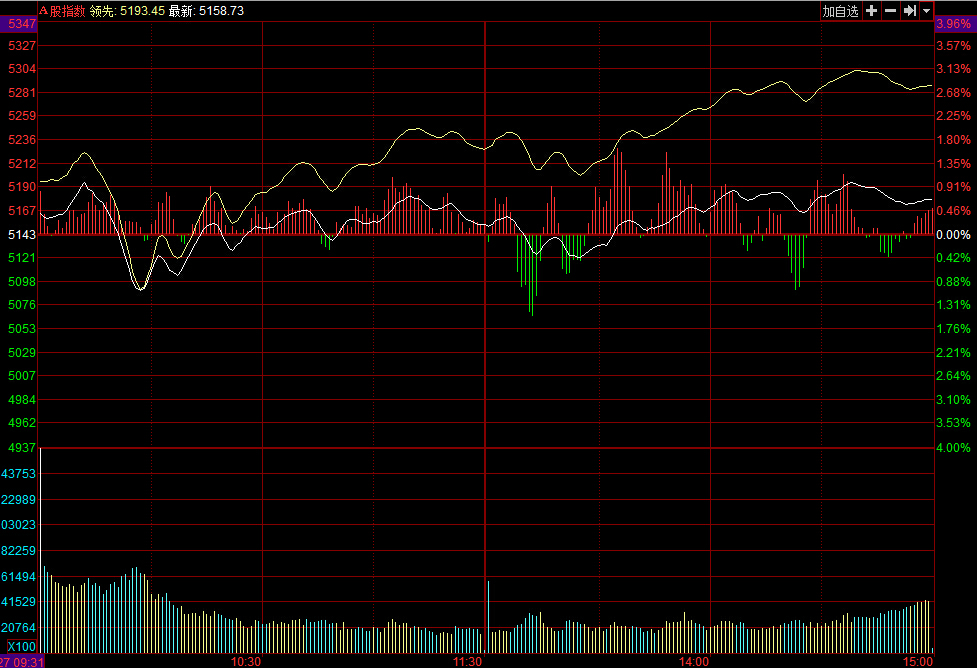Click the 加自选 add-to-watchlist button
The height and width of the screenshot is (668, 977).
point(840,11)
